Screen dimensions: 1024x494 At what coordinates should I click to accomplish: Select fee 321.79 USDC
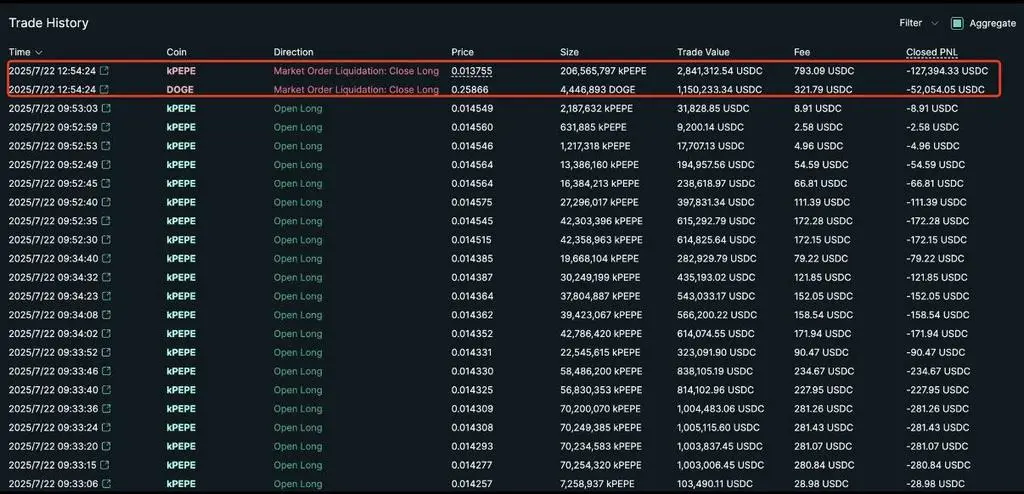click(x=823, y=90)
